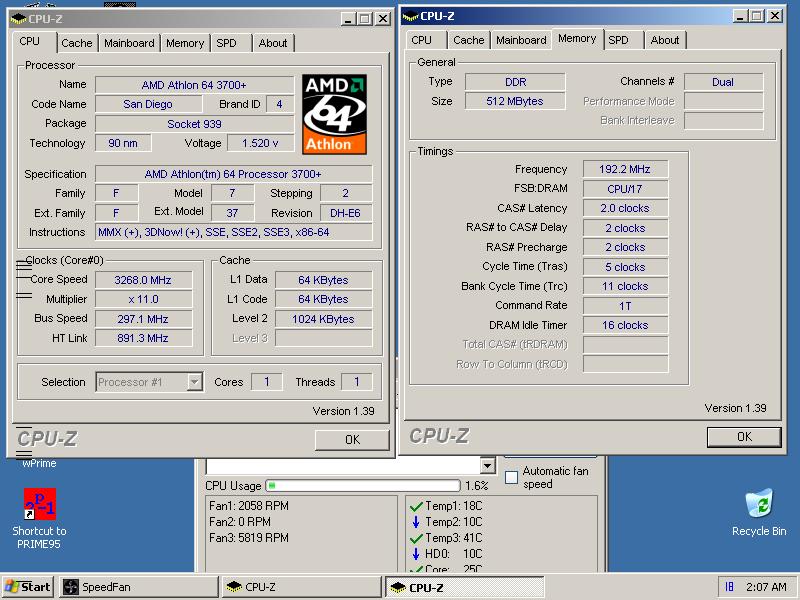Click the Code Name San Diego value
Image resolution: width=800 pixels, height=600 pixels.
(x=148, y=104)
